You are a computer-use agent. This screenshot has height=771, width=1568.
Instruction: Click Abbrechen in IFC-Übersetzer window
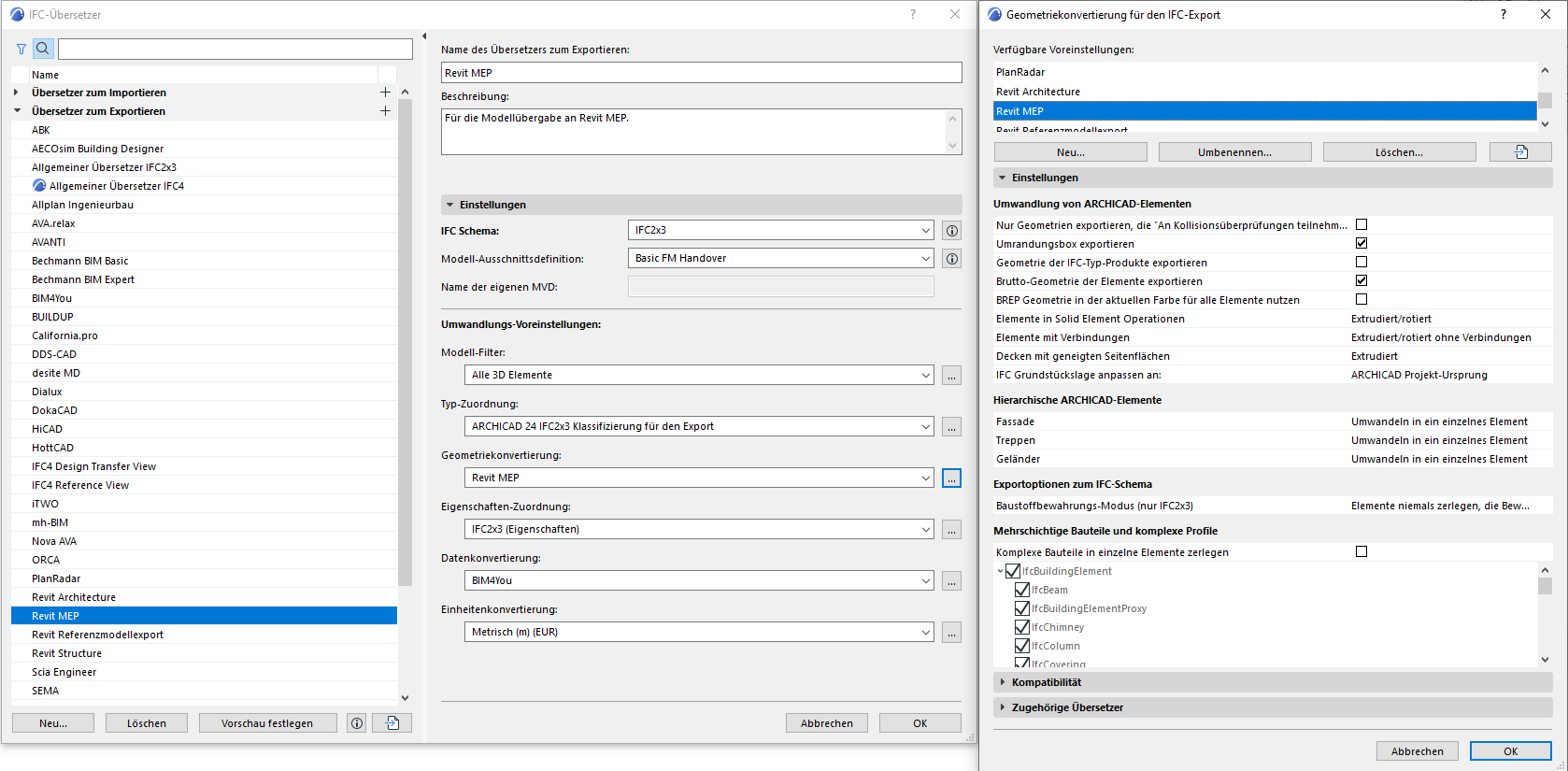(x=827, y=723)
